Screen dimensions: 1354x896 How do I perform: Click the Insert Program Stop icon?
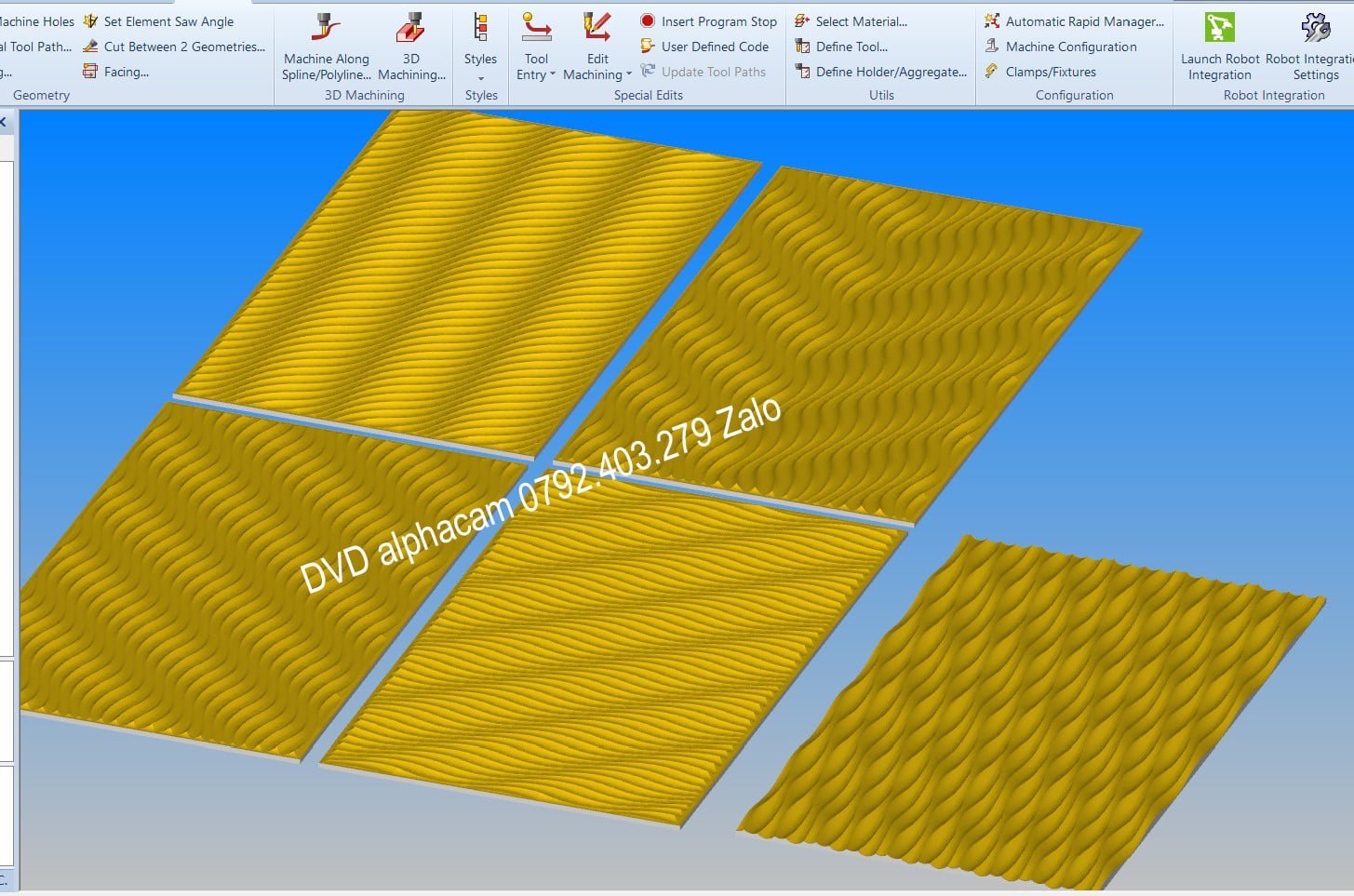(x=648, y=21)
